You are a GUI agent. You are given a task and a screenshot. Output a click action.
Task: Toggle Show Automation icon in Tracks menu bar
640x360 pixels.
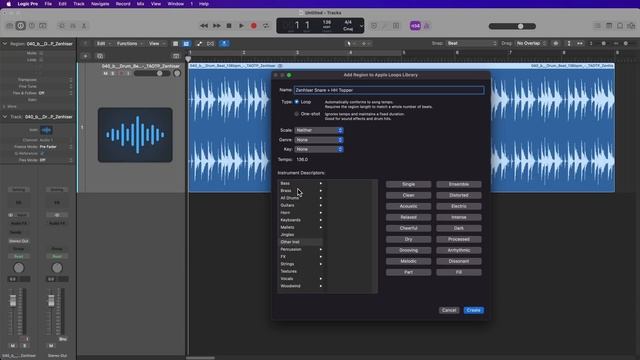point(199,43)
